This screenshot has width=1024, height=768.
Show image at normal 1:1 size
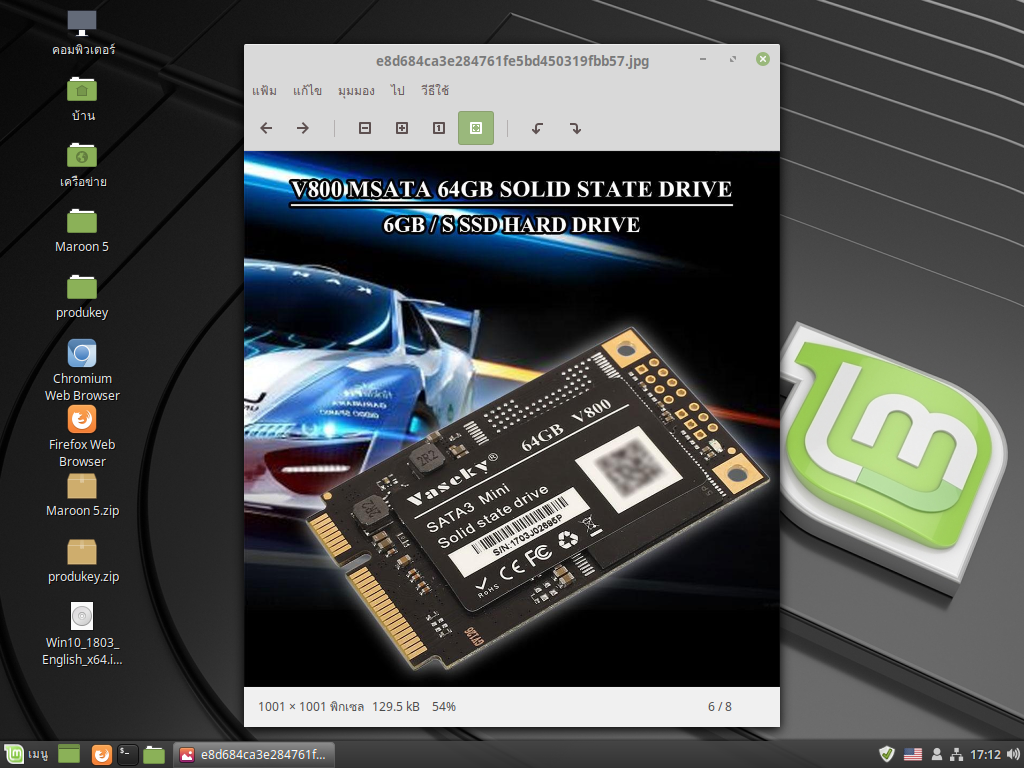(x=439, y=128)
